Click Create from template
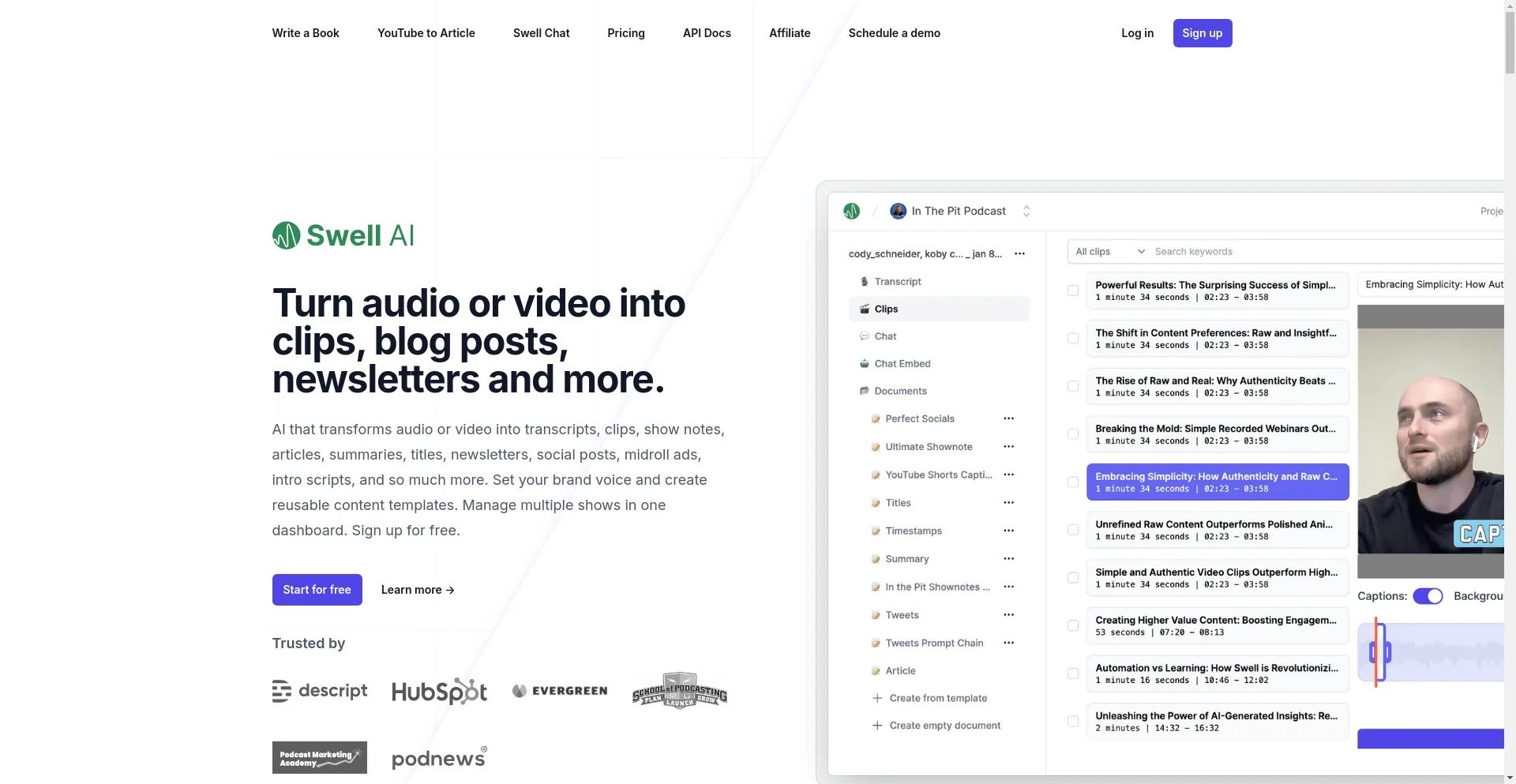 point(938,698)
